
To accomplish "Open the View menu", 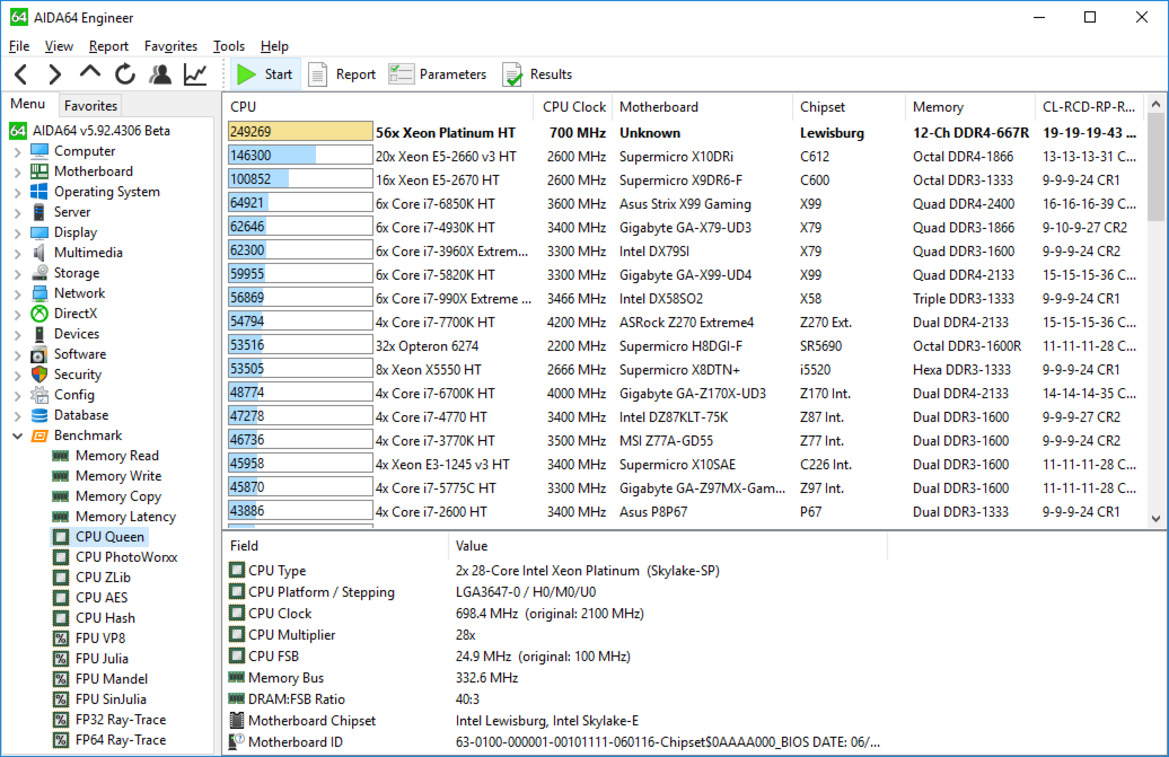I will (59, 46).
